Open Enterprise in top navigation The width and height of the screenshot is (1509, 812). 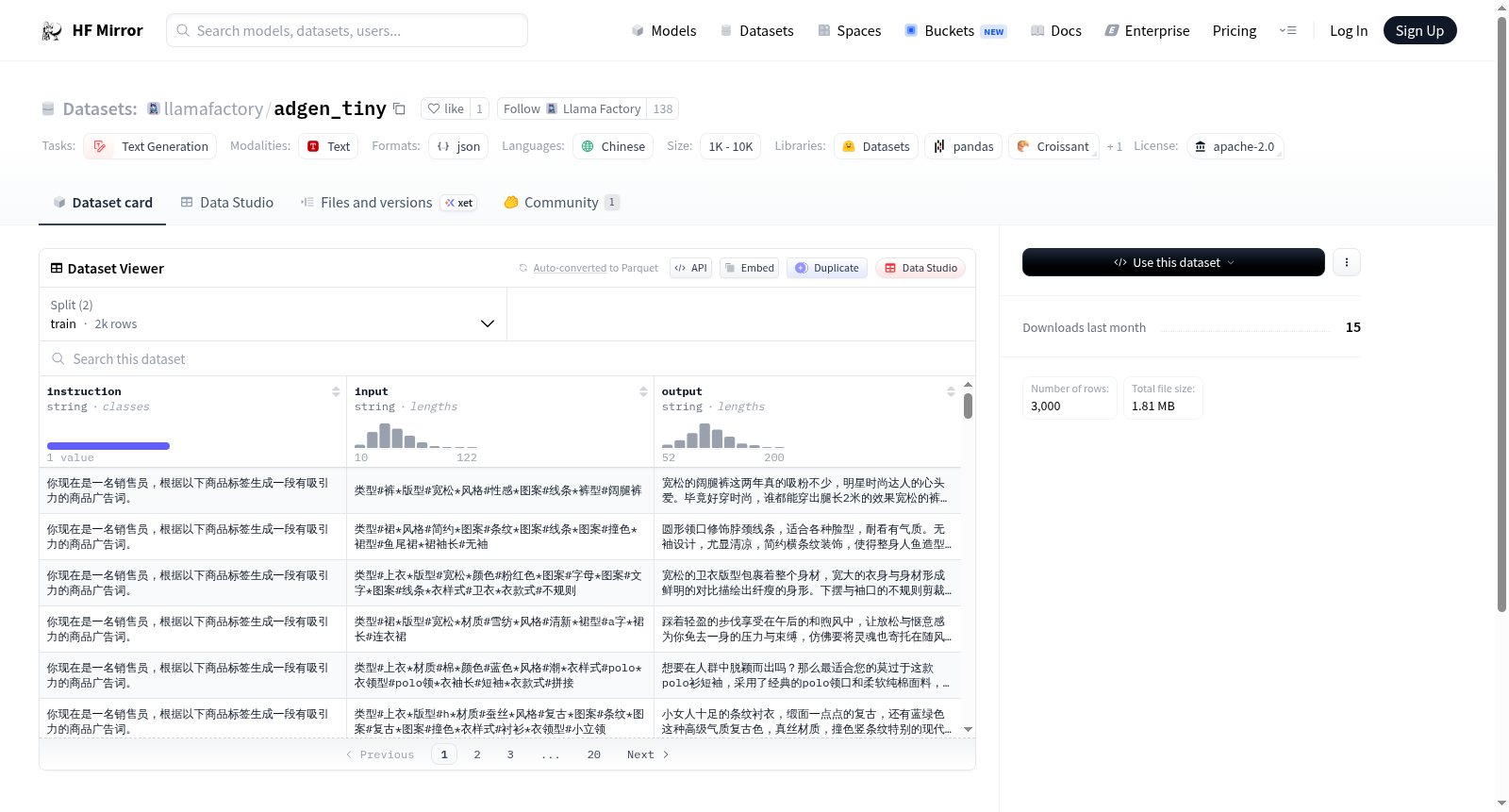tap(1147, 31)
